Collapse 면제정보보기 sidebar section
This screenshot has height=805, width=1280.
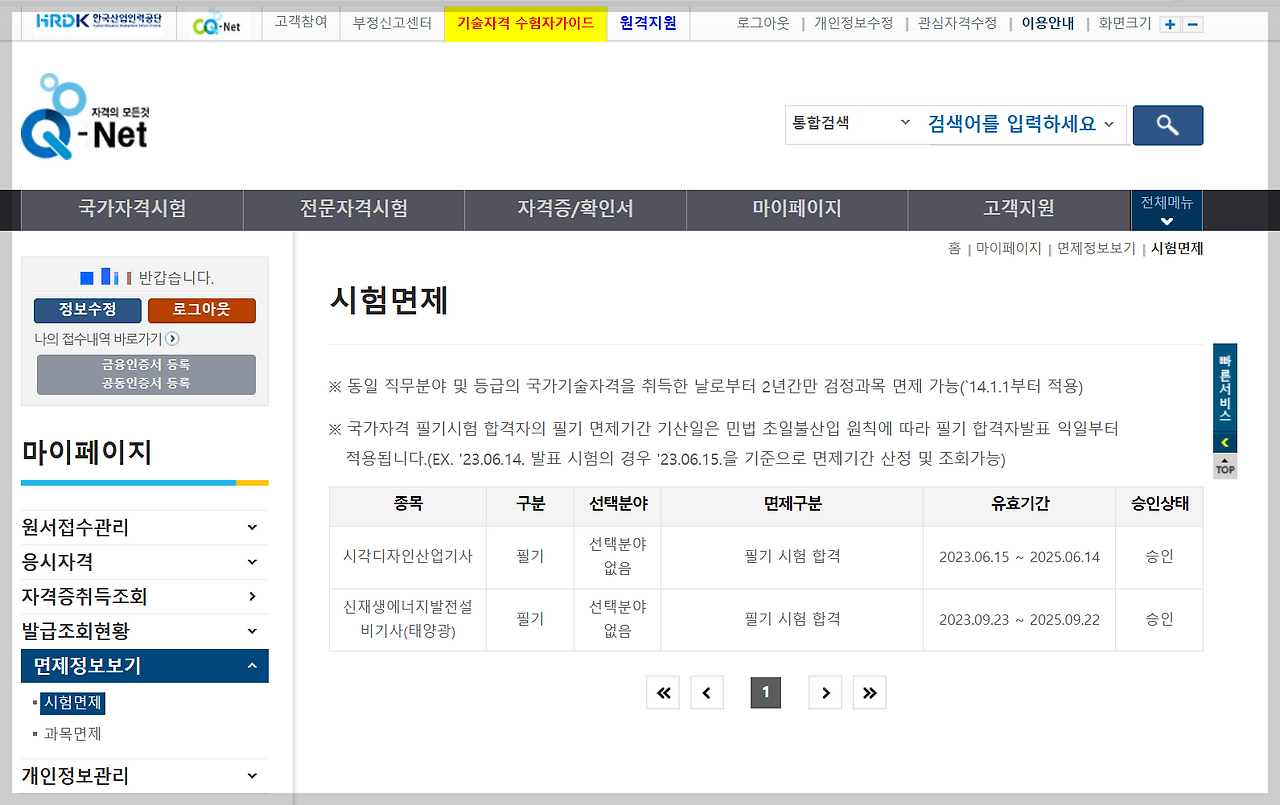[x=145, y=666]
